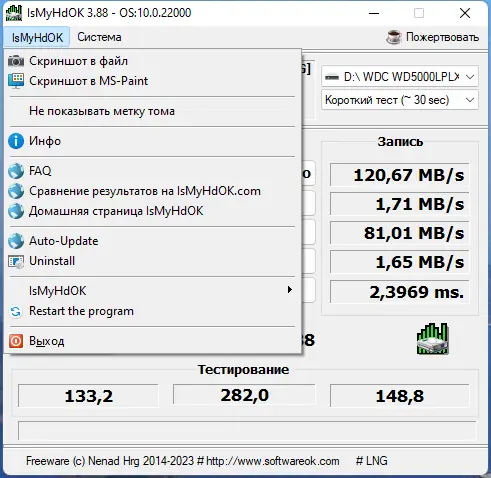491x478 pixels.
Task: Click the 1,65 MB/s write value
Action: [399, 262]
